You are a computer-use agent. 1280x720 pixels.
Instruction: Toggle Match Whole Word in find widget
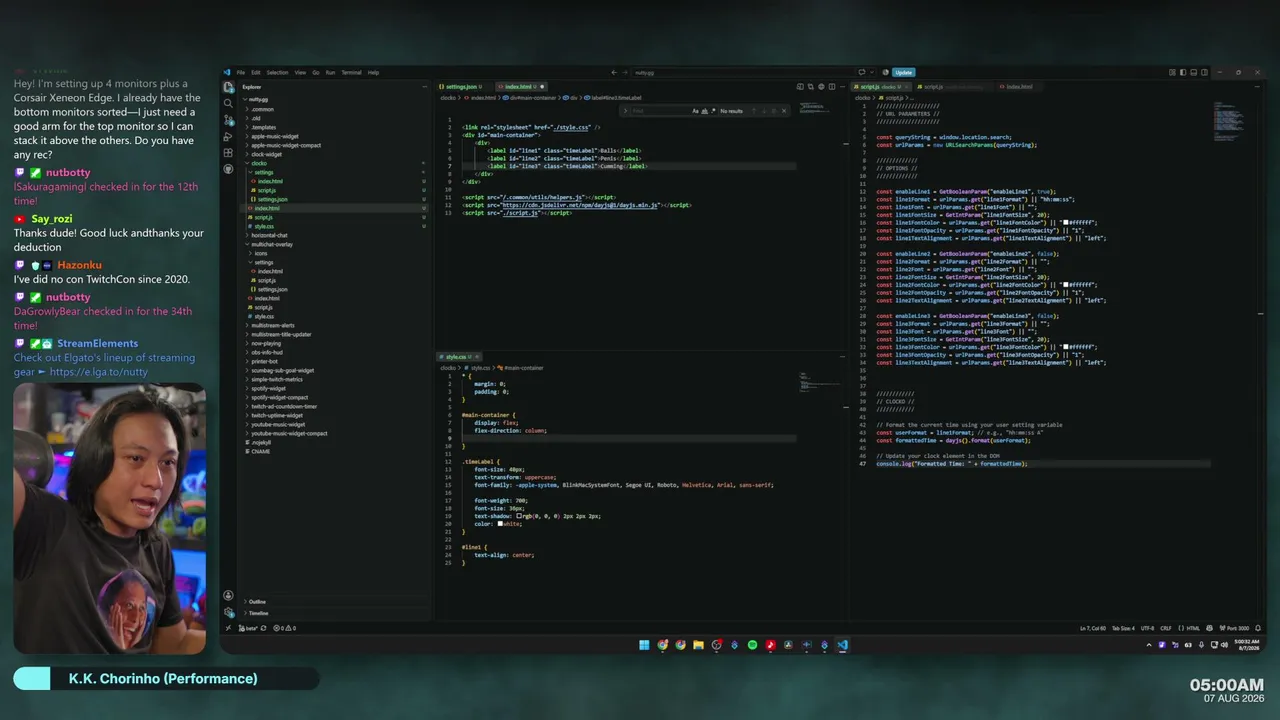[x=703, y=111]
